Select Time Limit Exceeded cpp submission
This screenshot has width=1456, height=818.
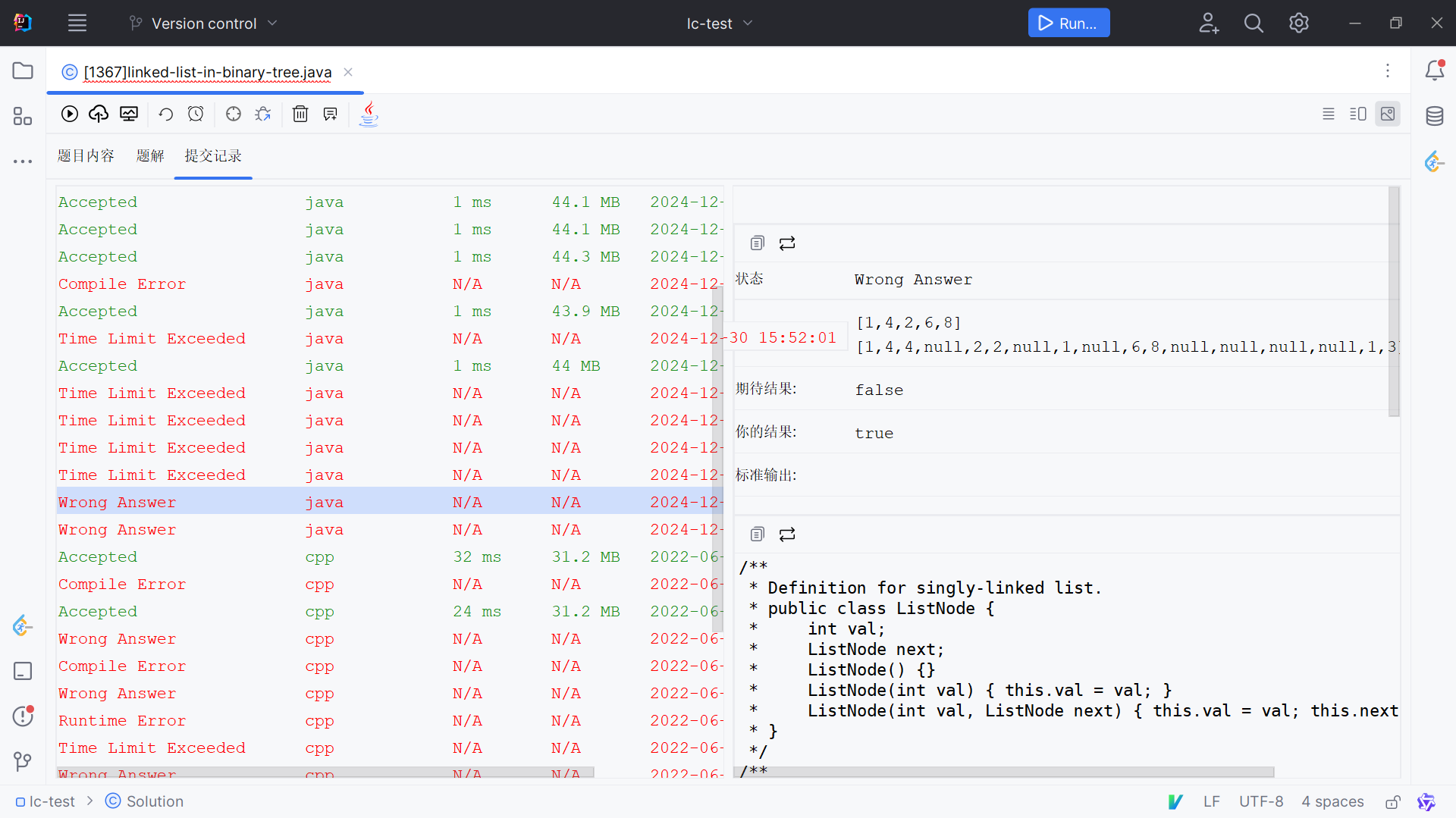390,747
